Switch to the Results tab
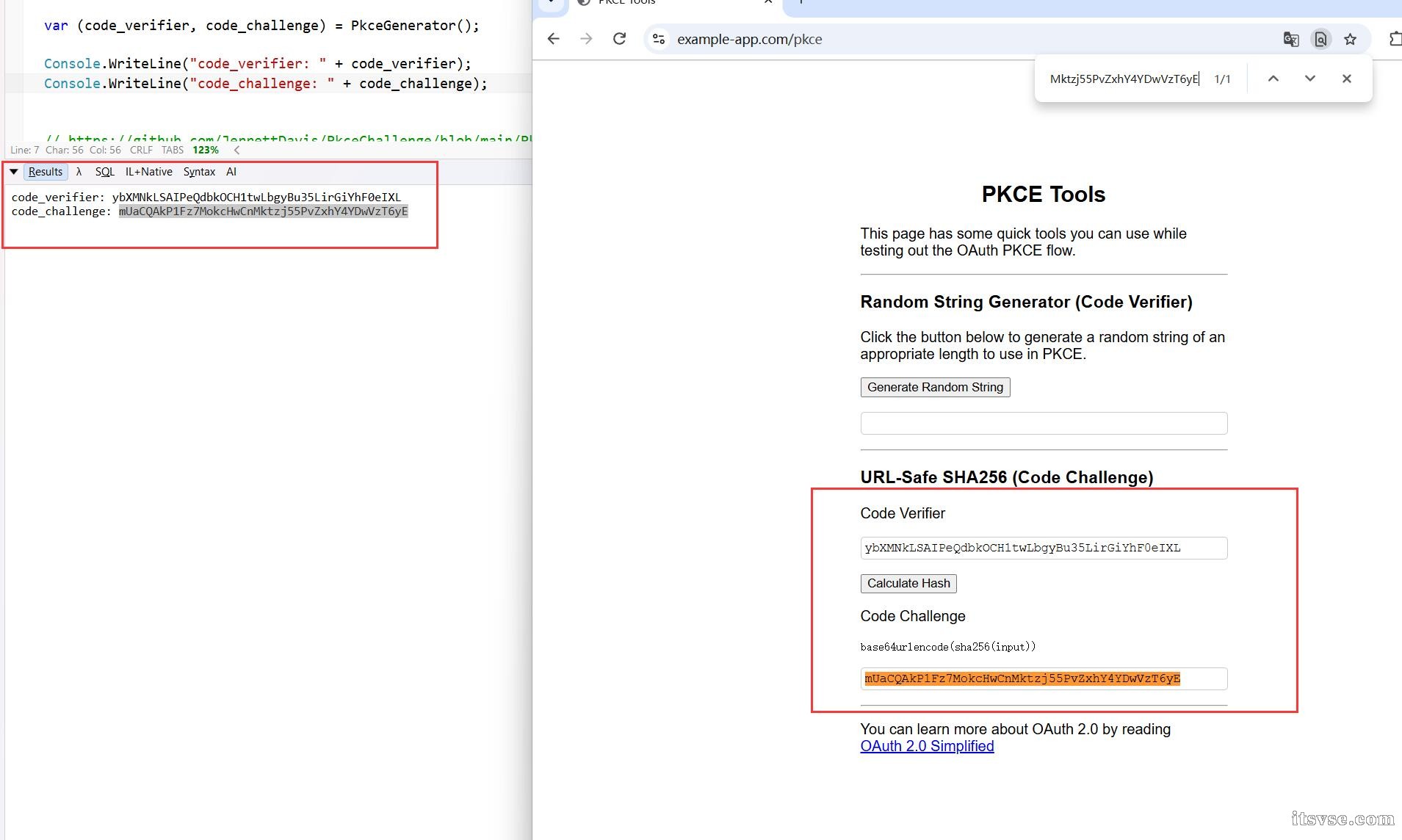The width and height of the screenshot is (1402, 840). coord(46,172)
